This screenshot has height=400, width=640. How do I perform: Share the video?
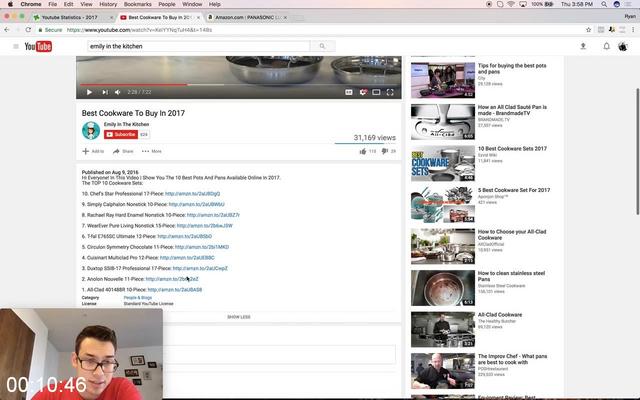123,151
